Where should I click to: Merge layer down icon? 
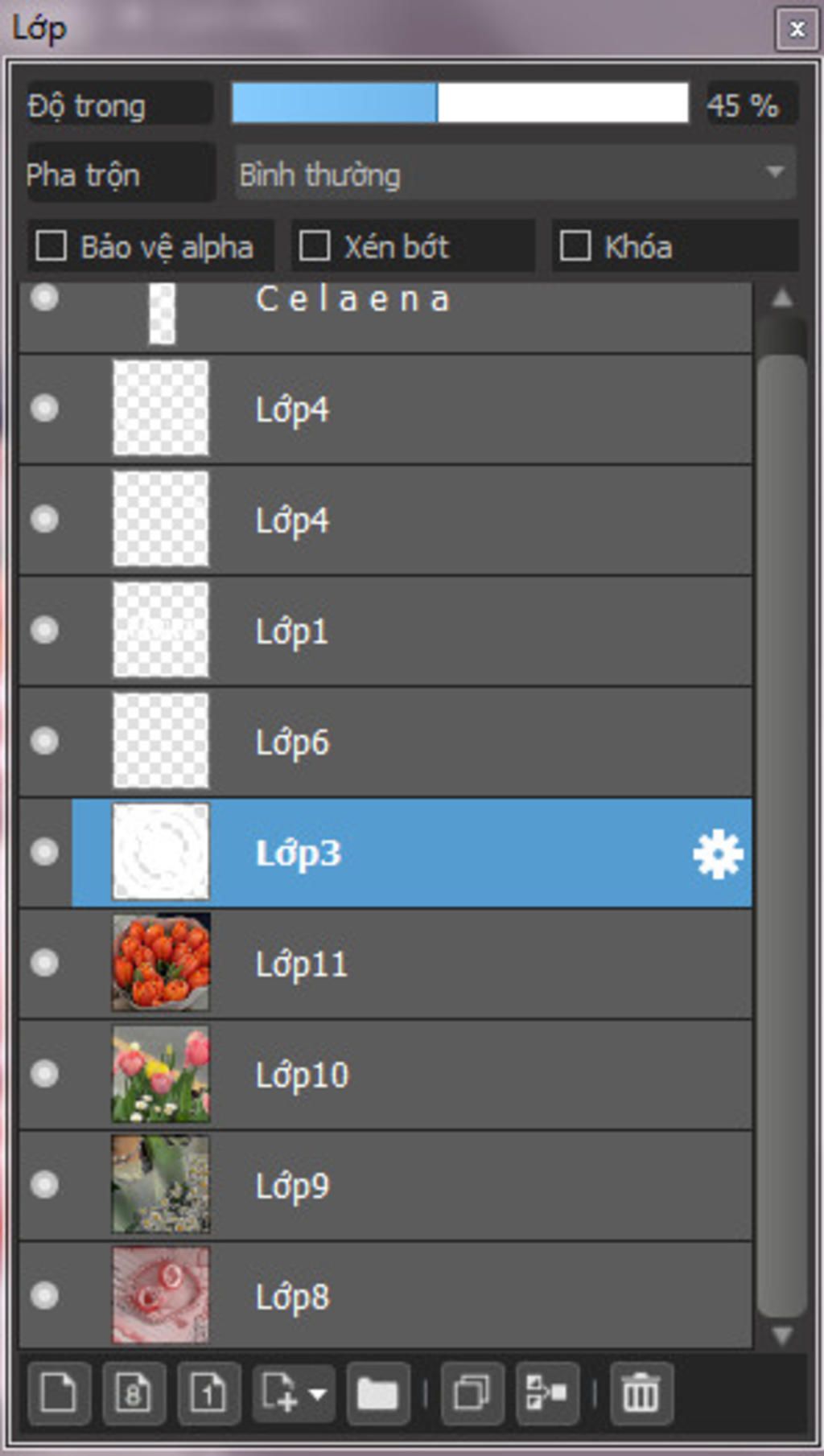(546, 1393)
